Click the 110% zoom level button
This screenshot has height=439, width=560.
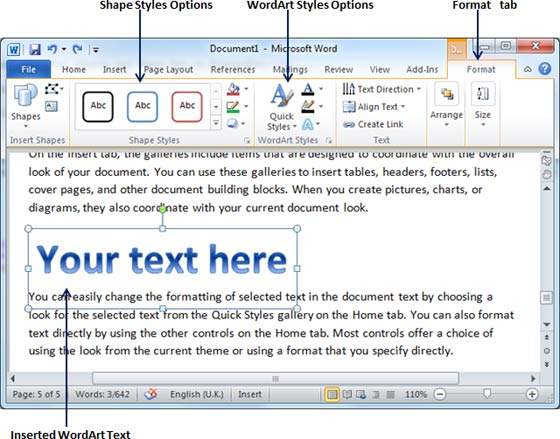point(416,394)
